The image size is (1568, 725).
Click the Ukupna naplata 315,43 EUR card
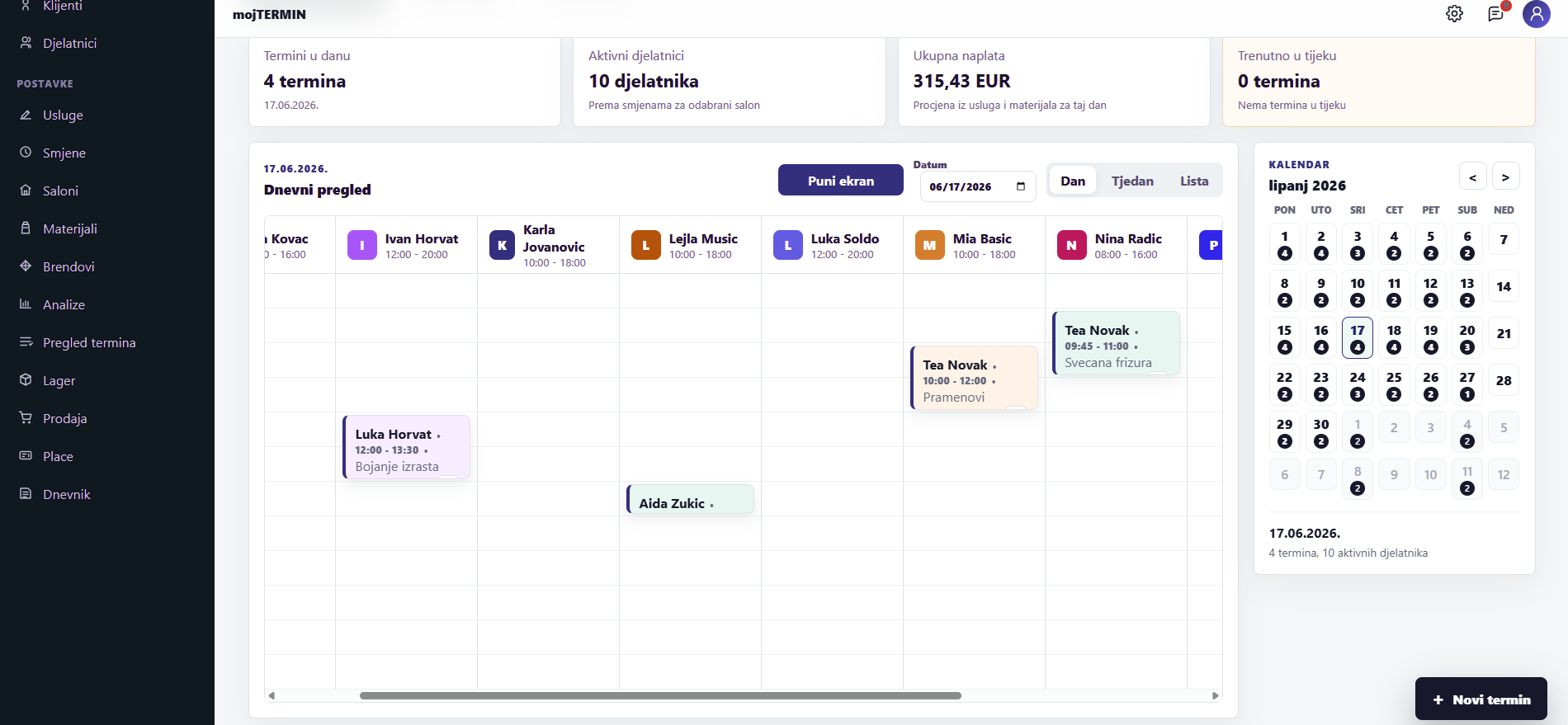coord(1054,82)
